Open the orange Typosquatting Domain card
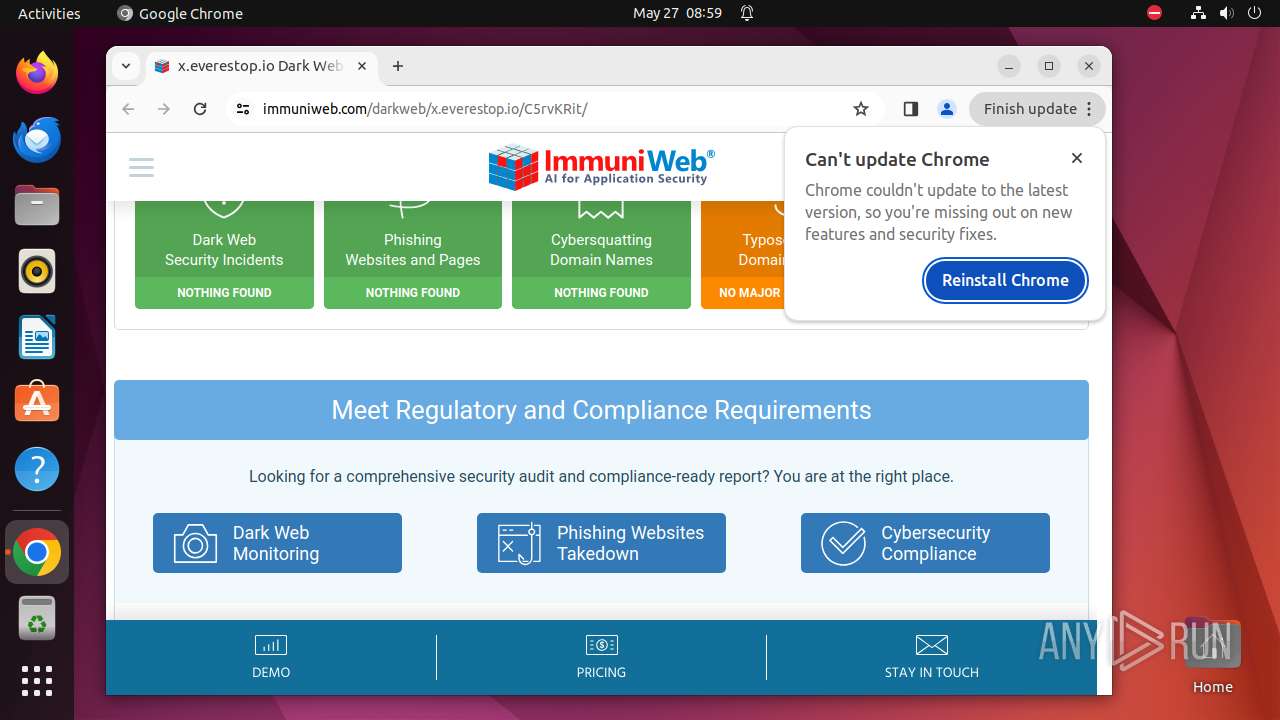Image resolution: width=1280 pixels, height=720 pixels. pos(743,254)
